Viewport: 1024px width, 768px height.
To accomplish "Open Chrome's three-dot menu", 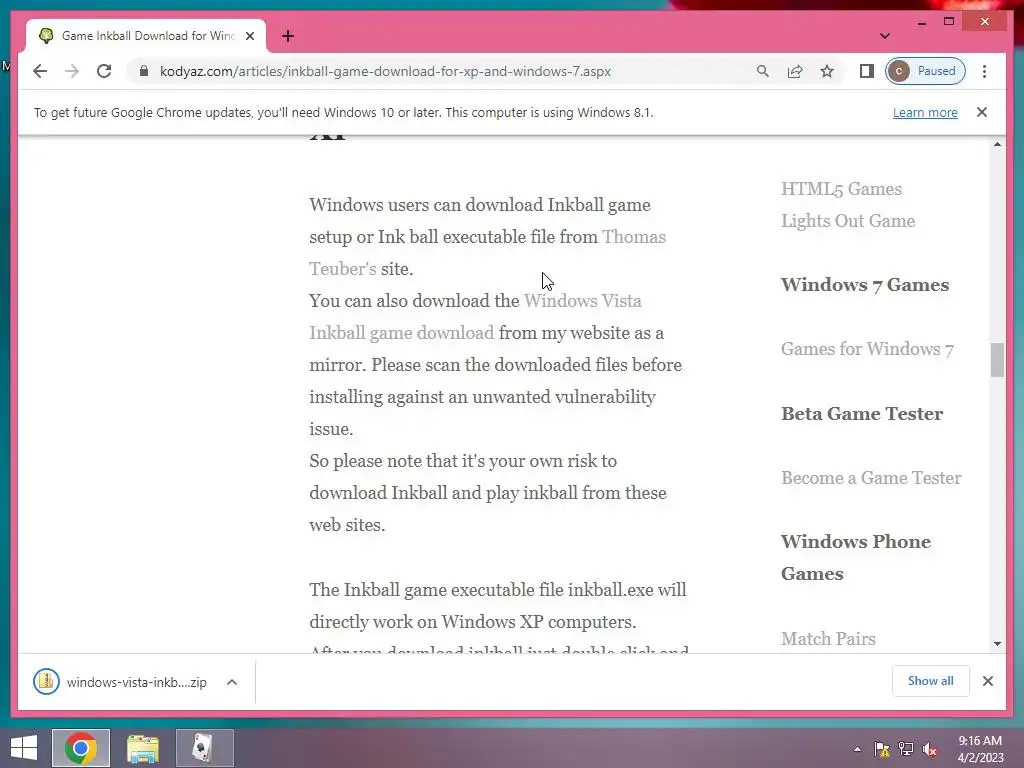I will (984, 71).
